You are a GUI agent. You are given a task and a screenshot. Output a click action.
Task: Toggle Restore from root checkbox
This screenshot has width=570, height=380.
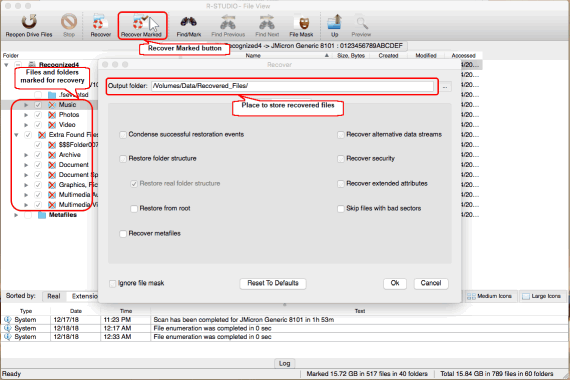134,208
